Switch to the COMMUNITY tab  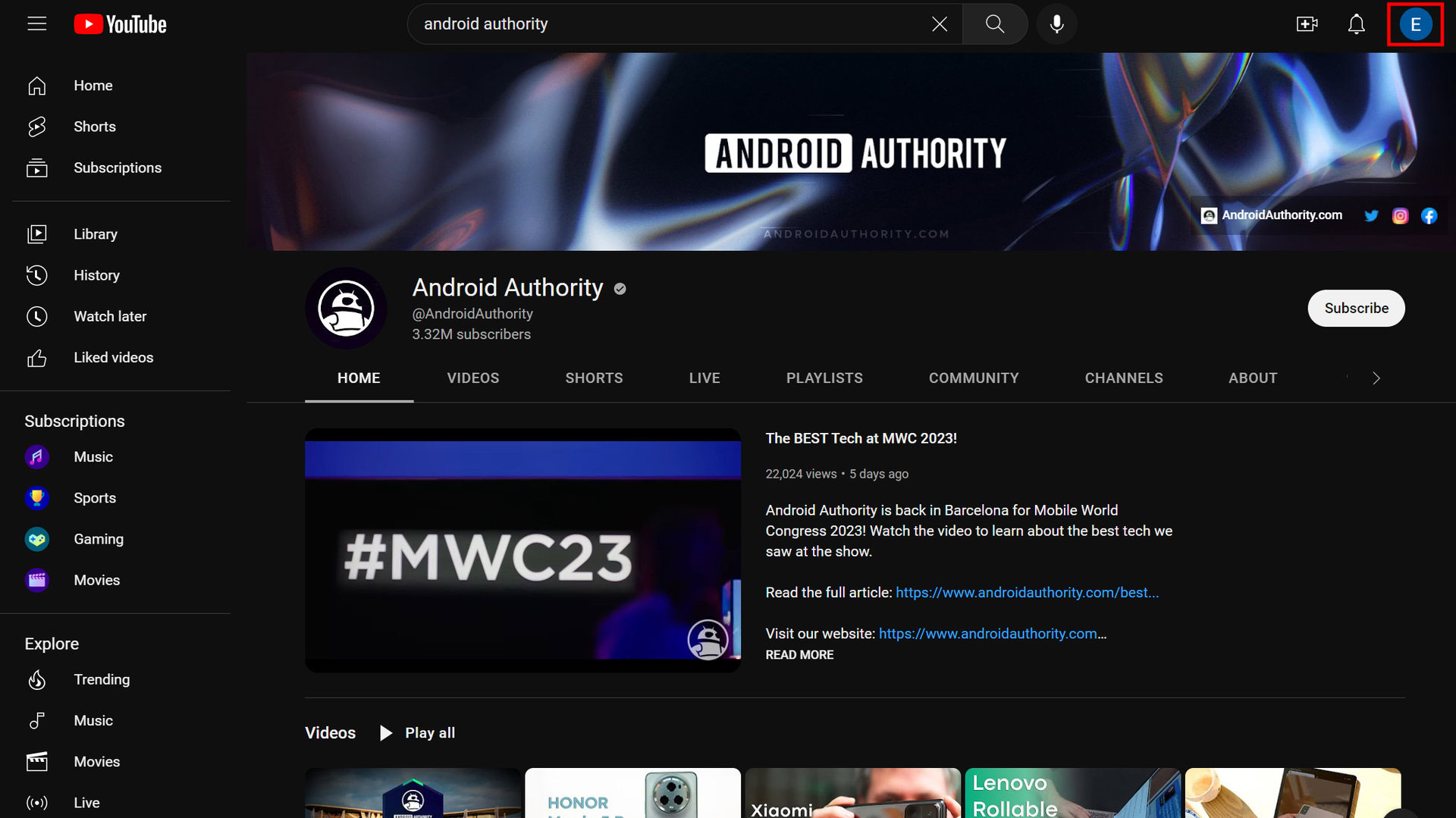coord(974,378)
